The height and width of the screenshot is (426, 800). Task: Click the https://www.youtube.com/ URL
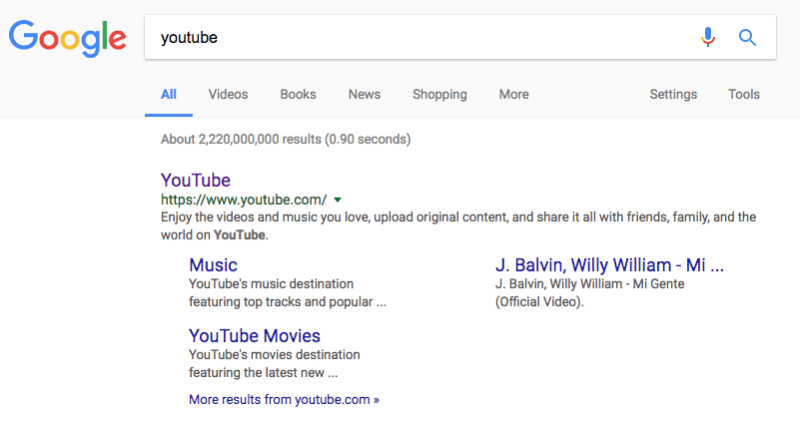[244, 199]
